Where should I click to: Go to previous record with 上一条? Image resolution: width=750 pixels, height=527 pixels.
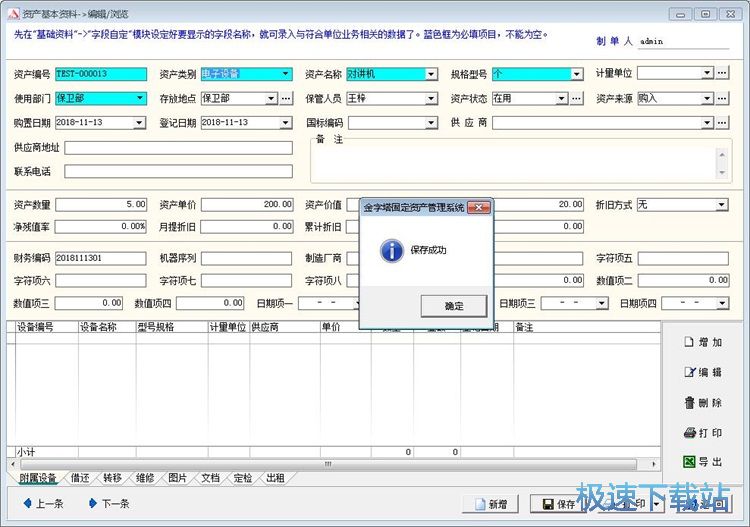(41, 504)
